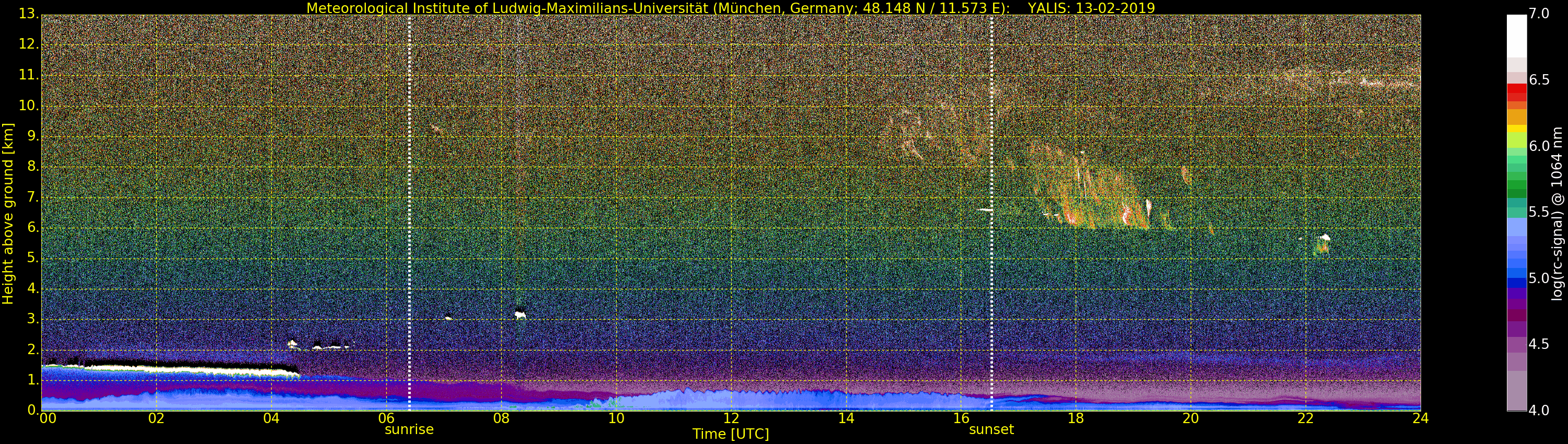Screen dimensions: 1568x444
Task: Click the height tick label '3.'
Action: [x=32, y=319]
